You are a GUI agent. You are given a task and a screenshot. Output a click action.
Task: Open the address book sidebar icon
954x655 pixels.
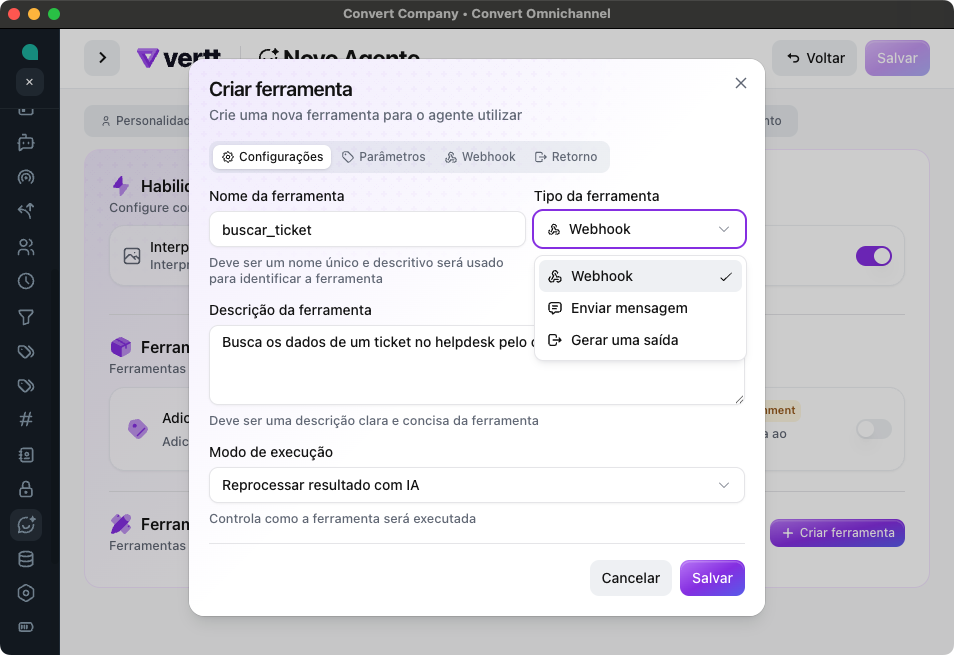(x=26, y=455)
